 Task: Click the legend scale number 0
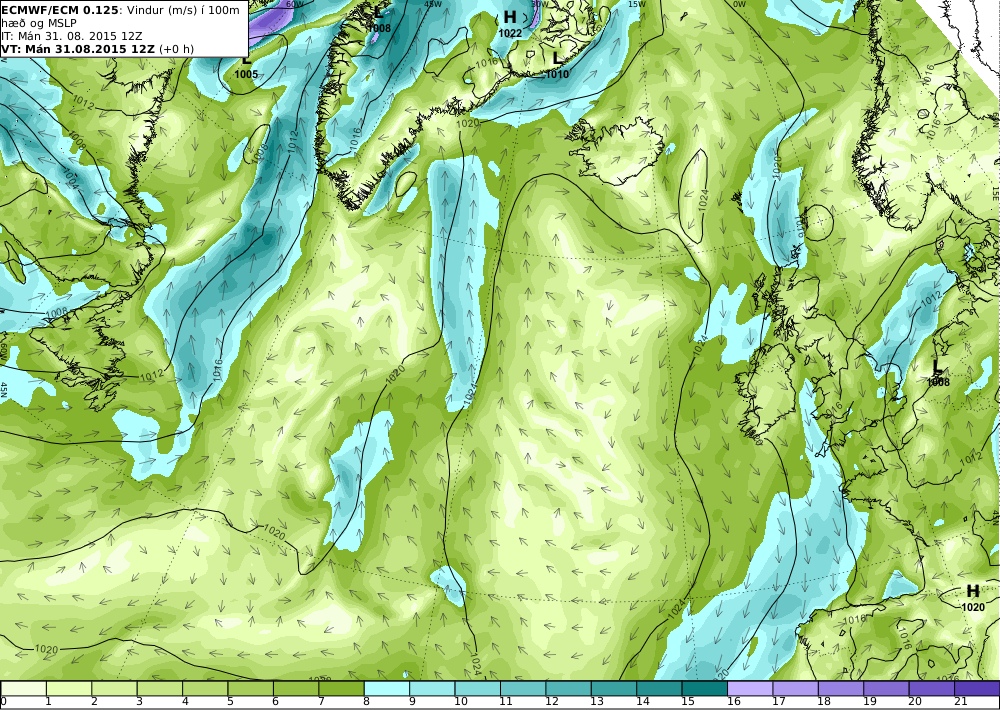click(x=4, y=702)
